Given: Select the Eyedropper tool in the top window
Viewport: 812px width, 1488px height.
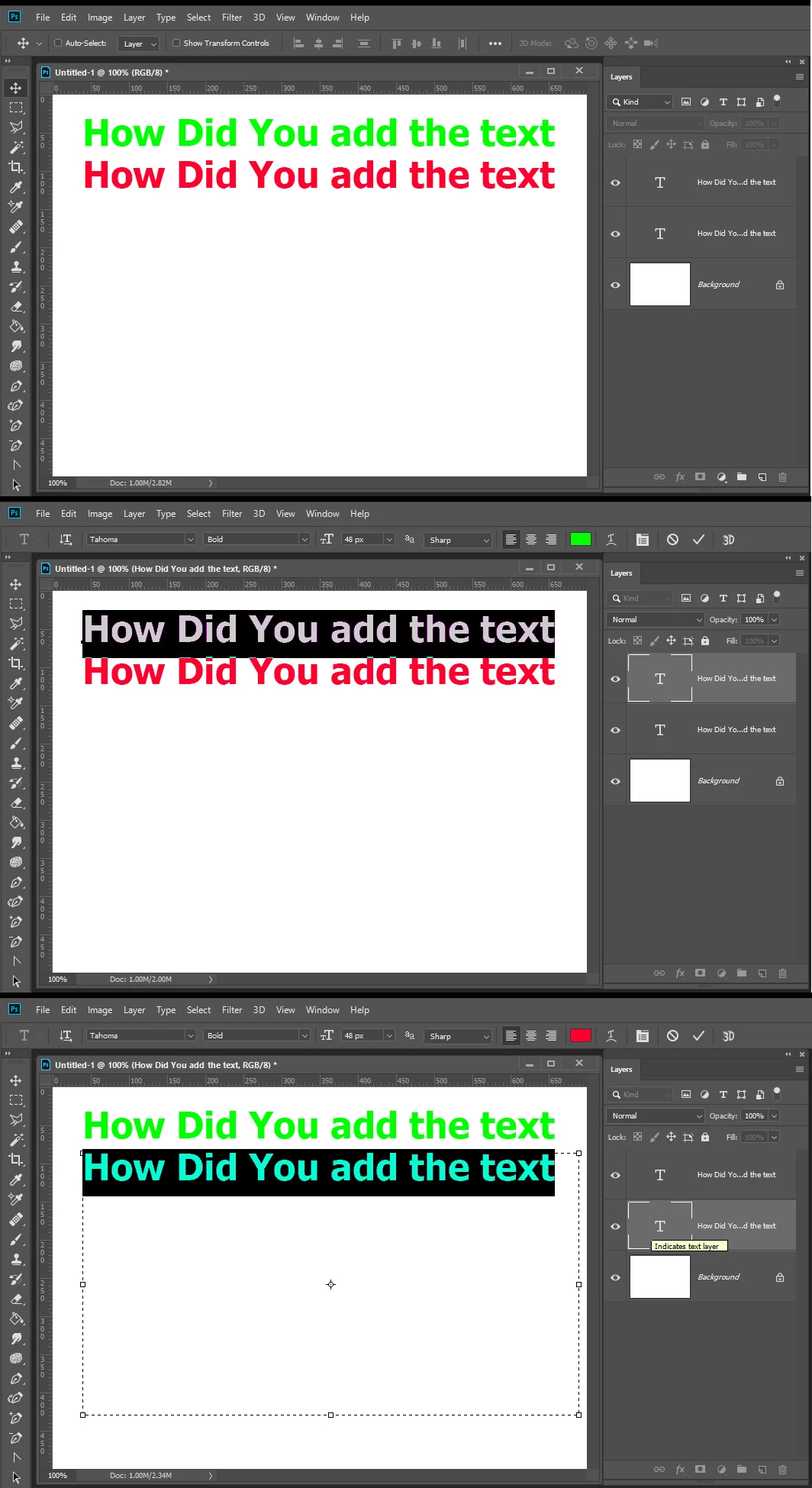Looking at the screenshot, I should click(15, 187).
